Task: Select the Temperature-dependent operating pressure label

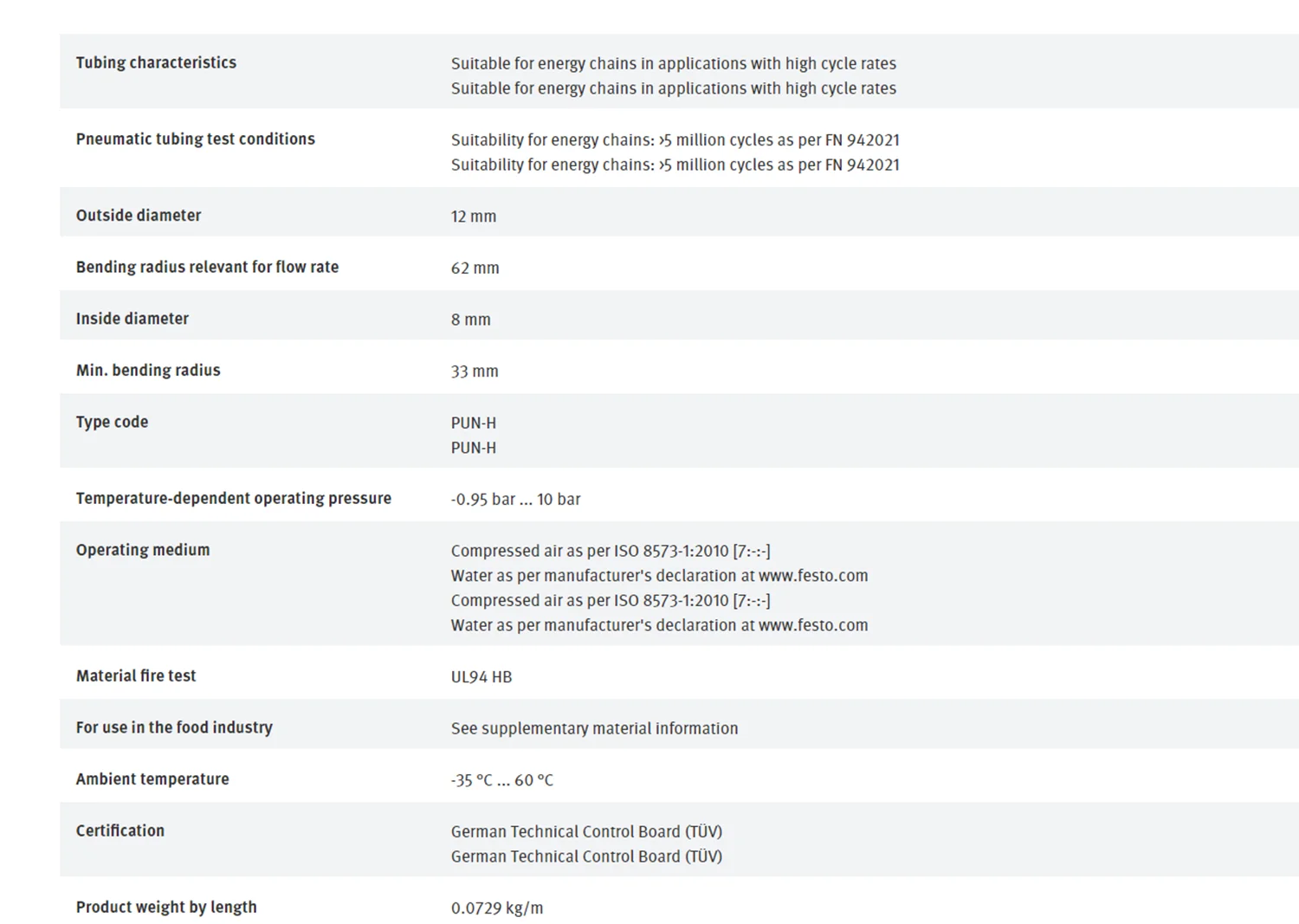Action: click(x=233, y=498)
